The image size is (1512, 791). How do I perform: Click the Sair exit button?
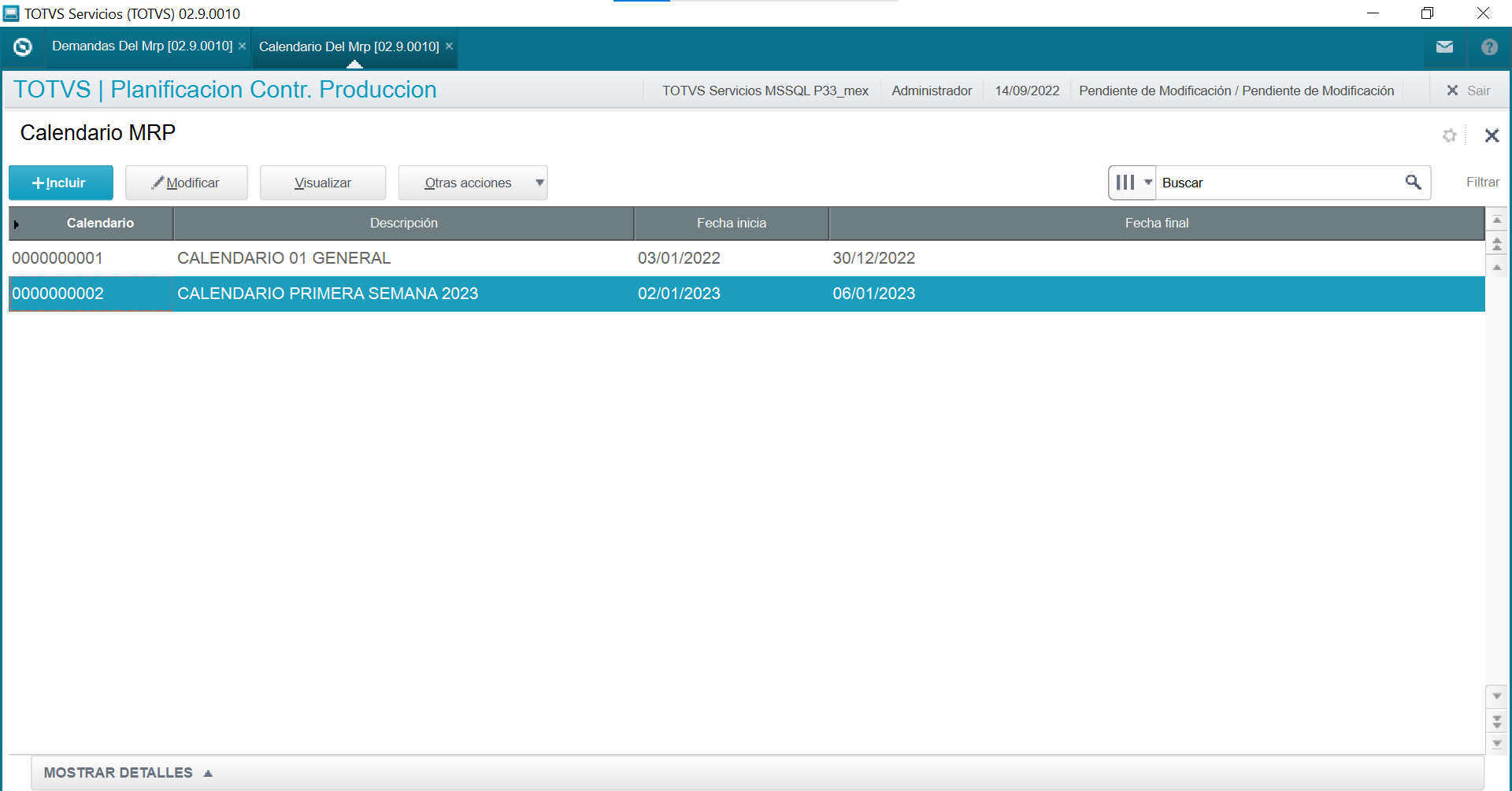point(1469,91)
